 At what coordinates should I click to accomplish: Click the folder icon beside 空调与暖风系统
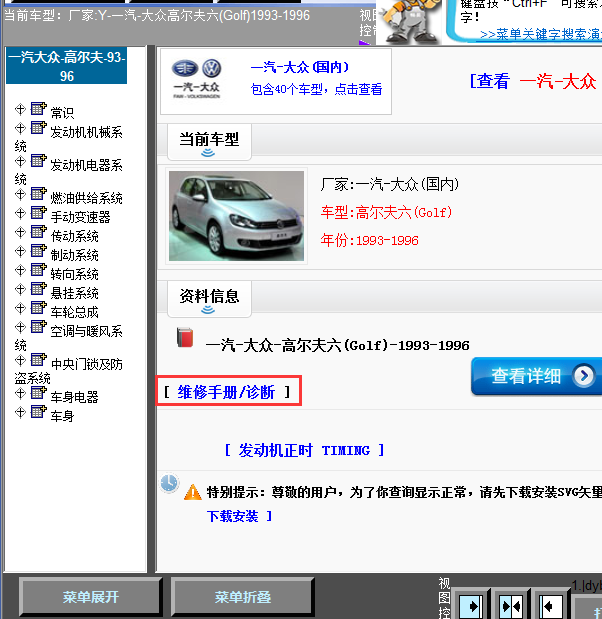click(x=39, y=326)
